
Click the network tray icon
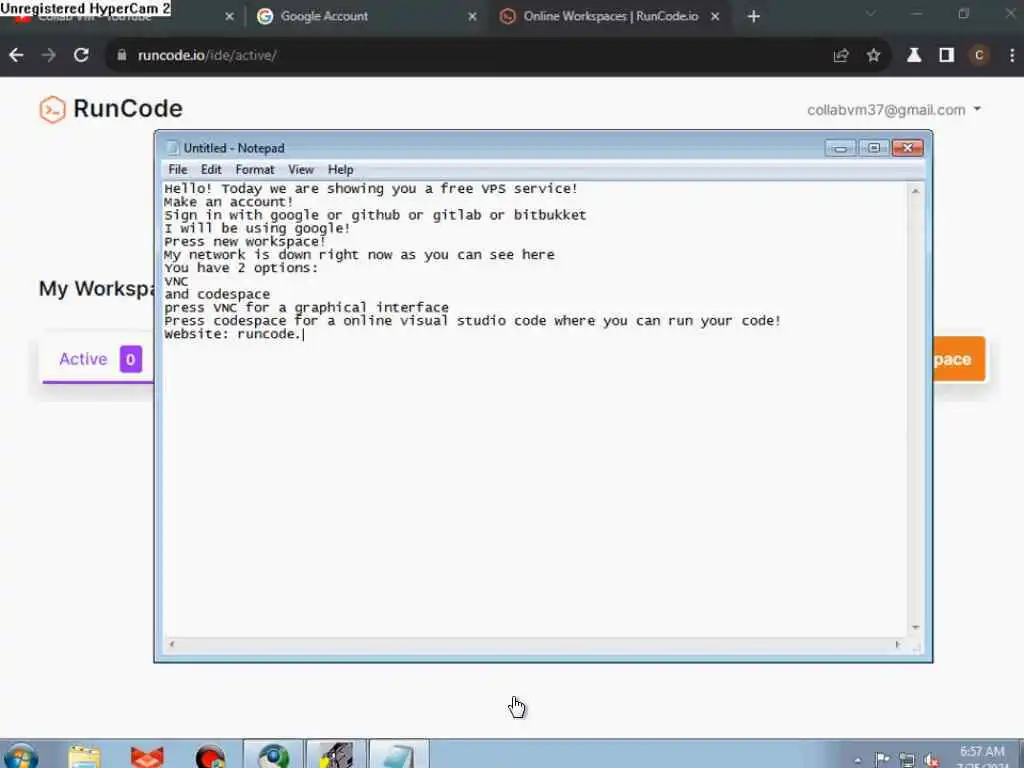tap(907, 760)
